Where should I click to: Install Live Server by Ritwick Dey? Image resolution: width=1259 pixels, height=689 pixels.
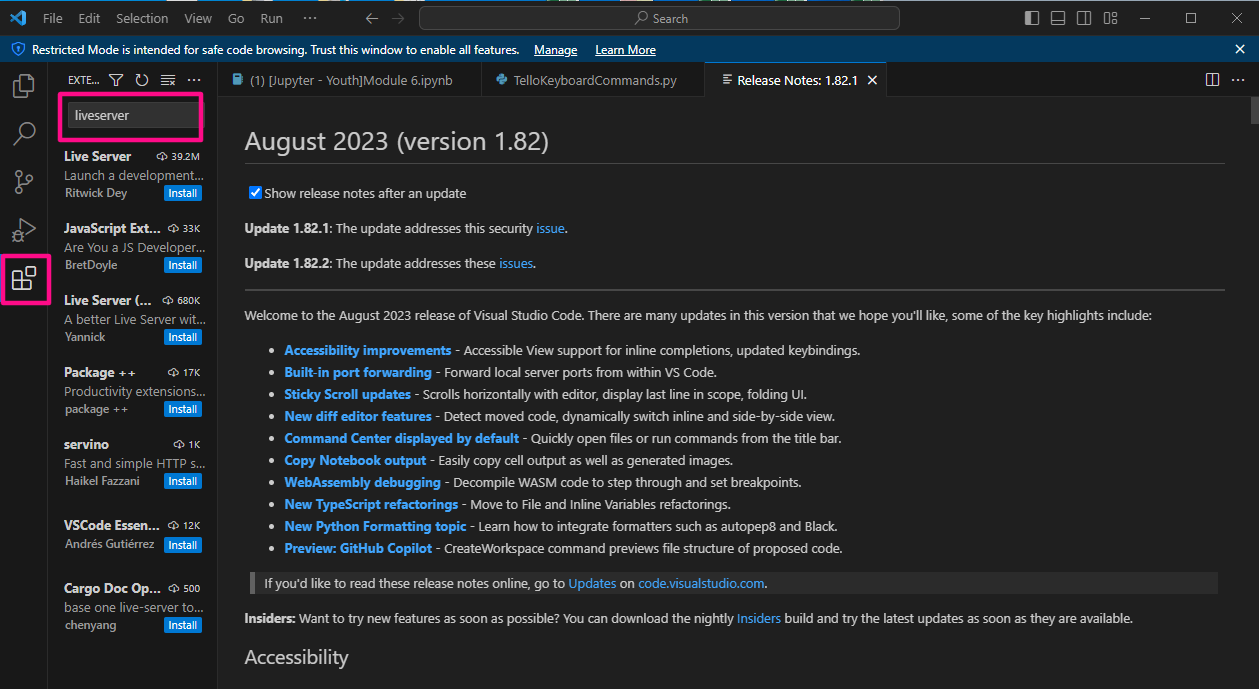pos(183,193)
